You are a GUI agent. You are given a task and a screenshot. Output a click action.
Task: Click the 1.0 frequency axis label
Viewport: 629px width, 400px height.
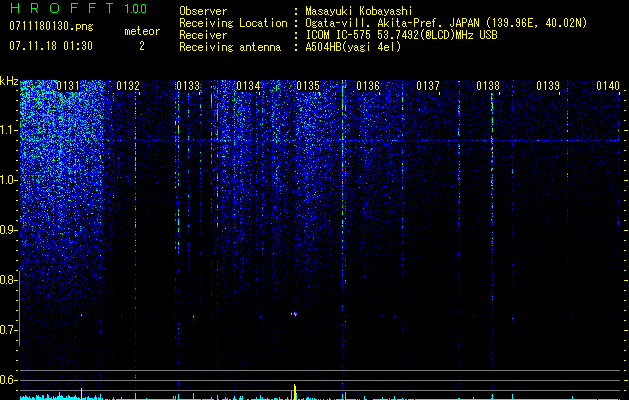point(9,180)
